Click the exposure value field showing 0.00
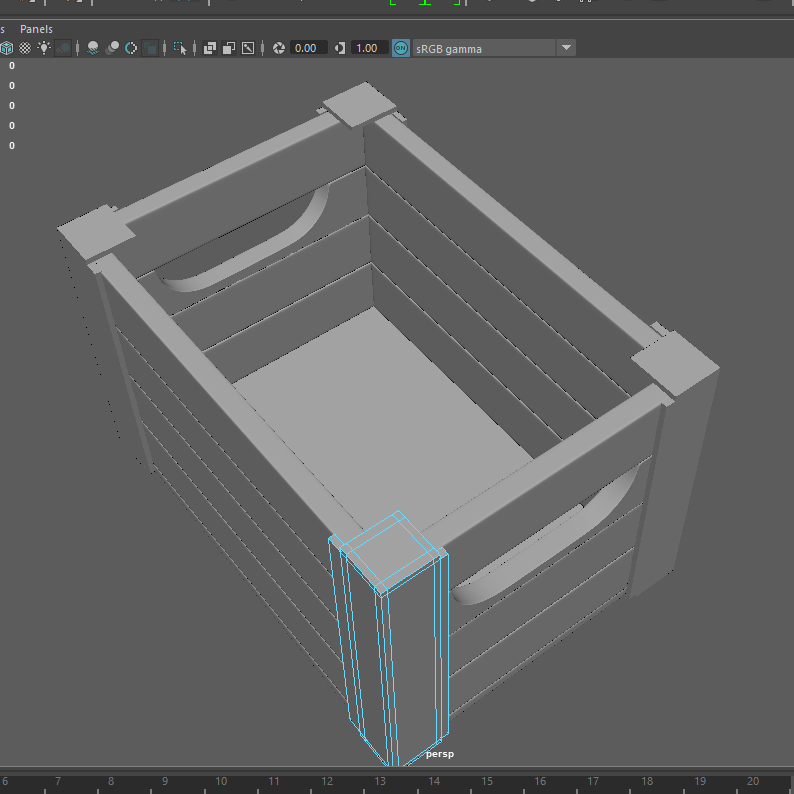The image size is (794, 794). point(308,48)
